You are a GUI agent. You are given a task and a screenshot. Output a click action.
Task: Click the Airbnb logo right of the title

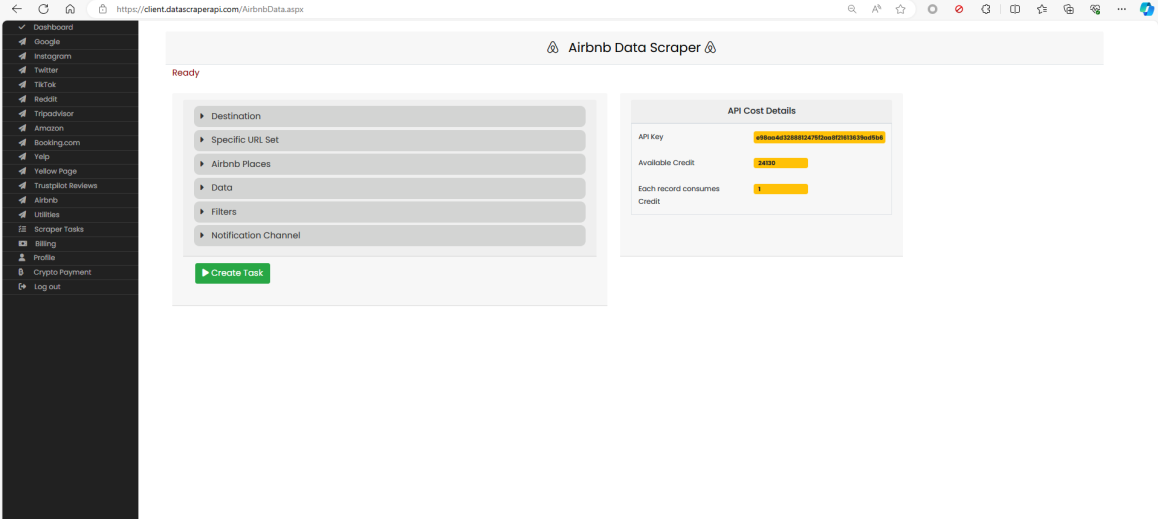coord(710,48)
